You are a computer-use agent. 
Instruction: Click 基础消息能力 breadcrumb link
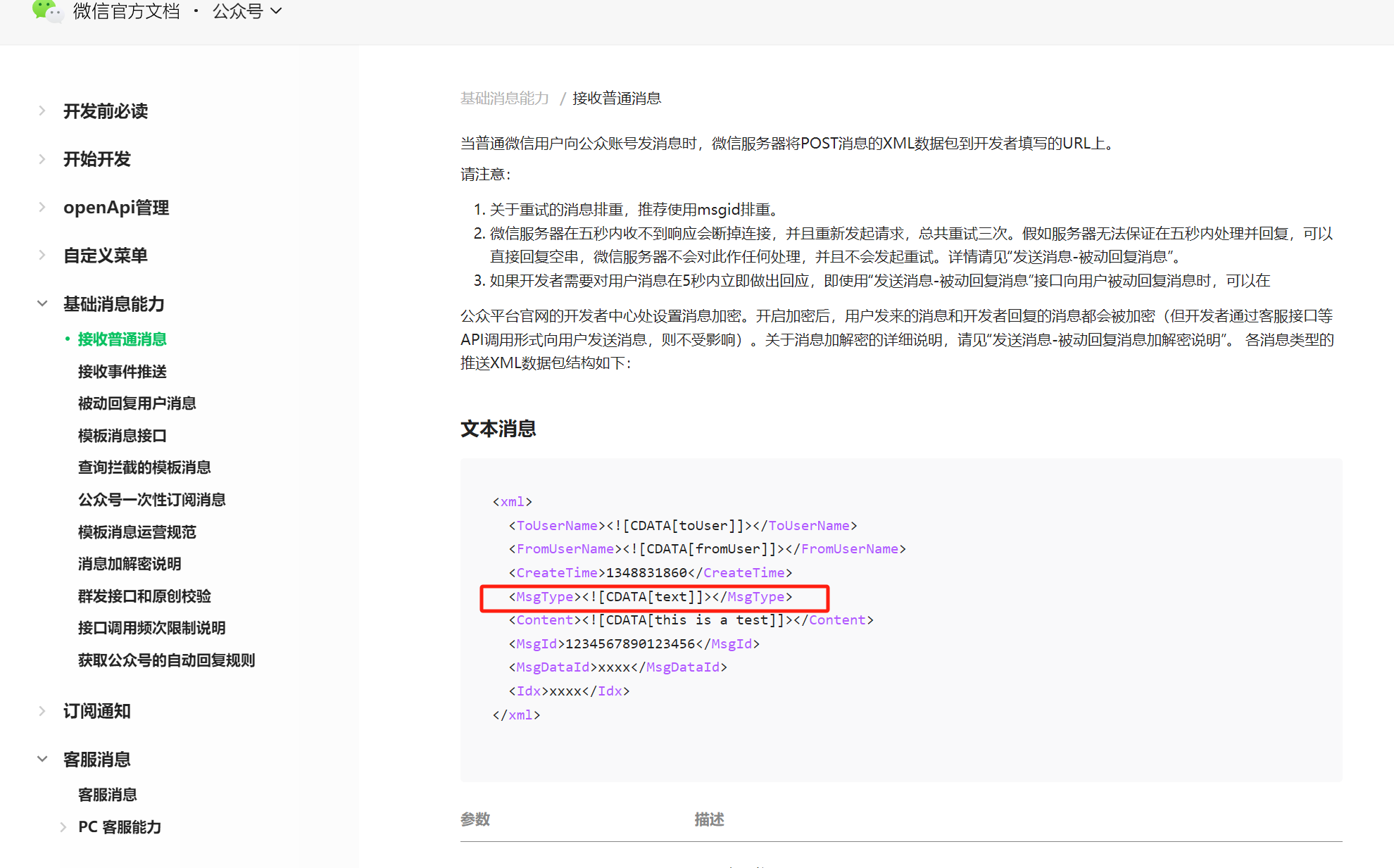[504, 99]
